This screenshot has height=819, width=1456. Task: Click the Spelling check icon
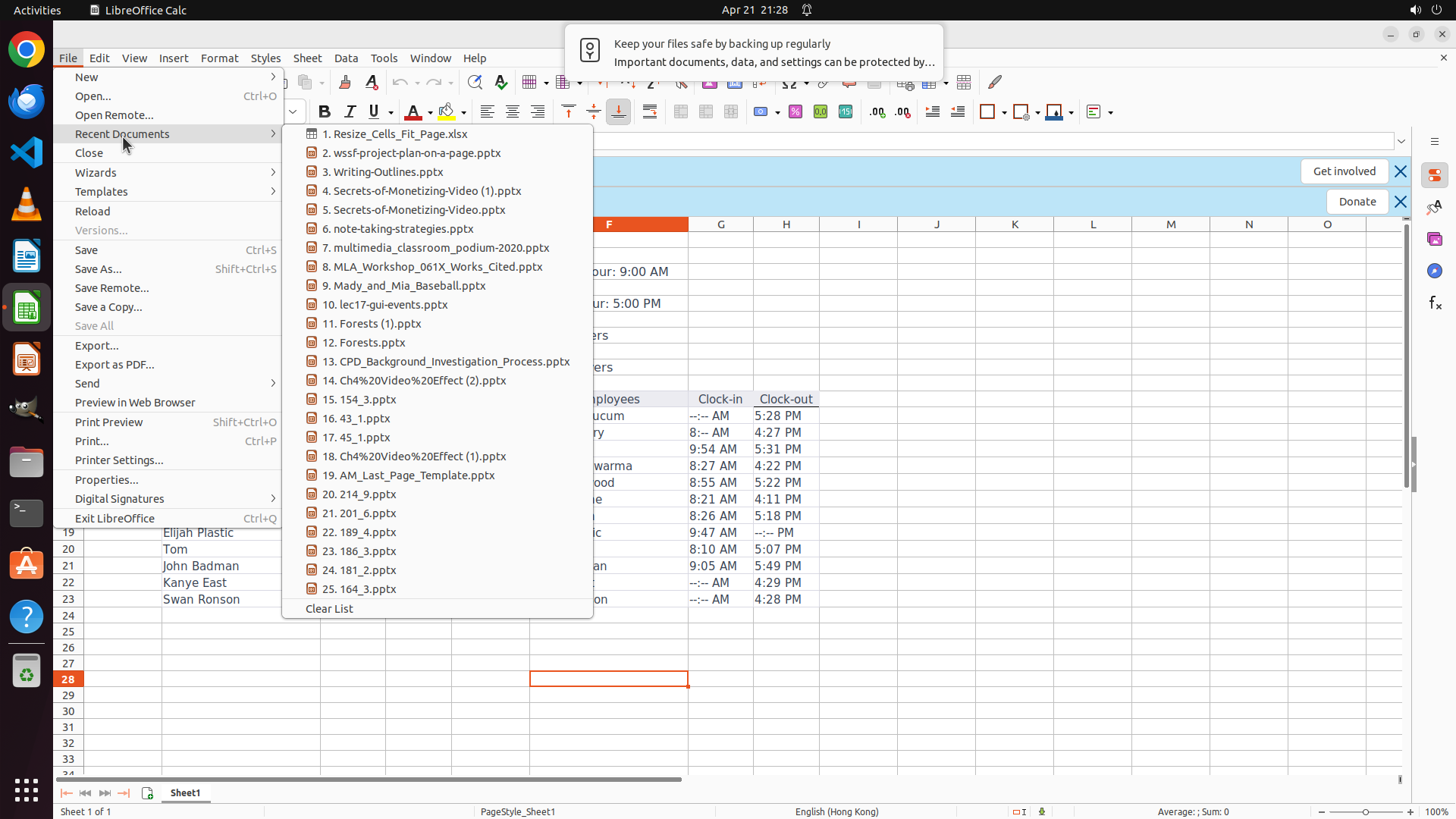click(x=501, y=83)
